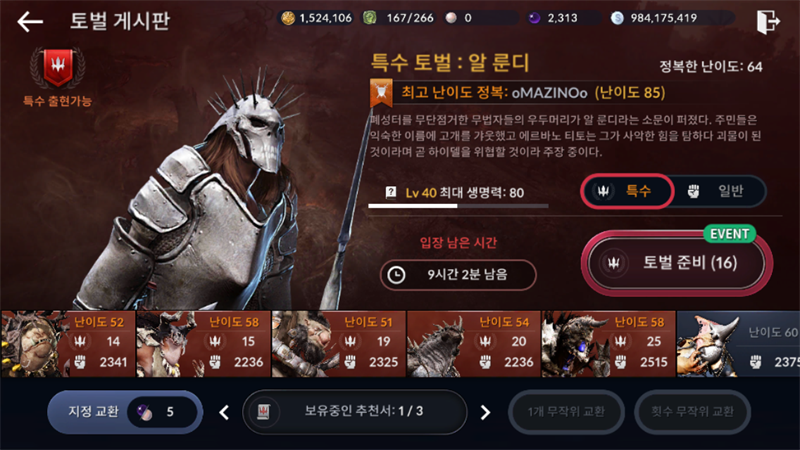Tap the 1개 무작위 교환 button
Viewport: 800px width, 450px height.
(566, 412)
